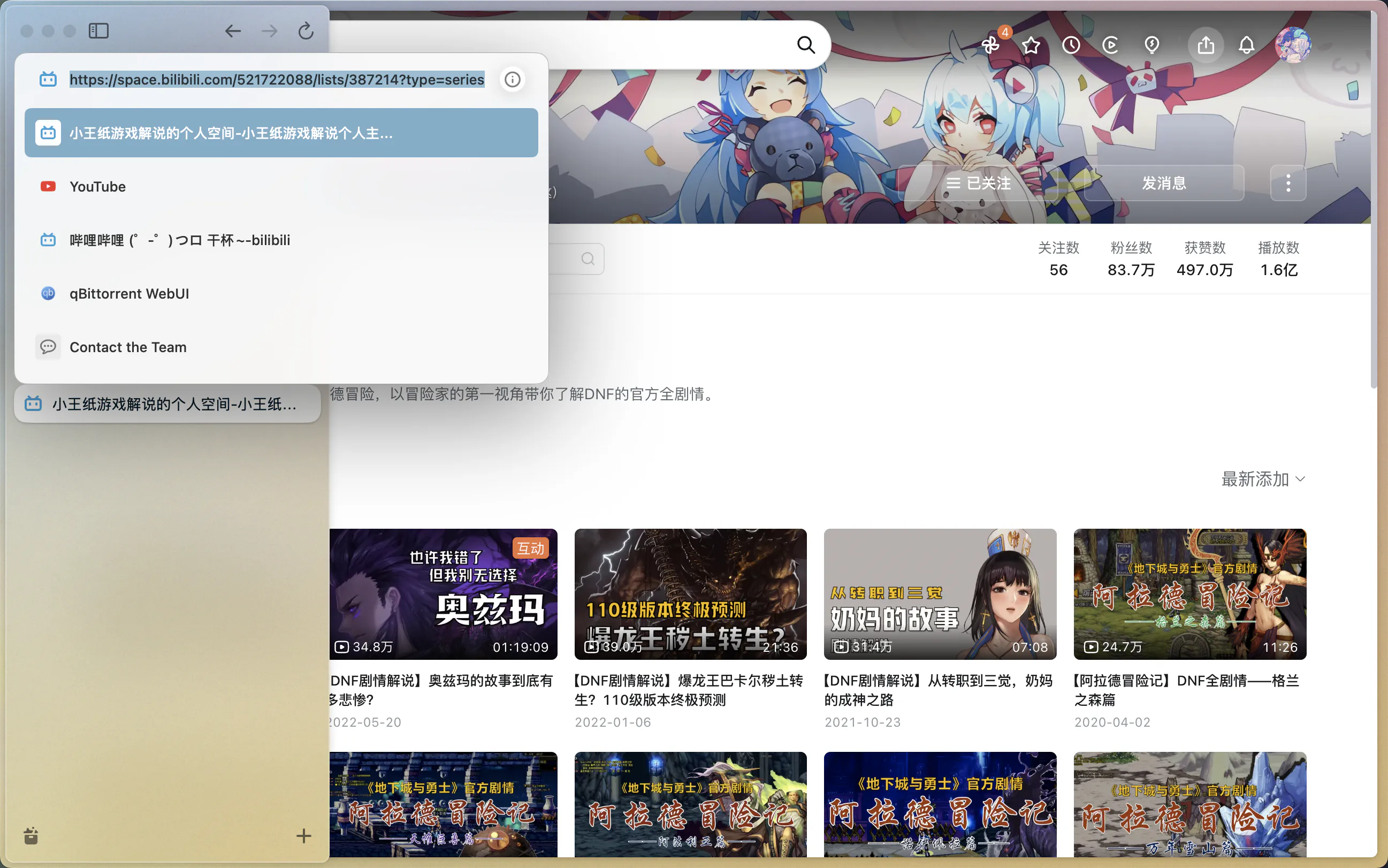The height and width of the screenshot is (868, 1388).
Task: Select YouTube suggestion in URL list
Action: tap(97, 187)
